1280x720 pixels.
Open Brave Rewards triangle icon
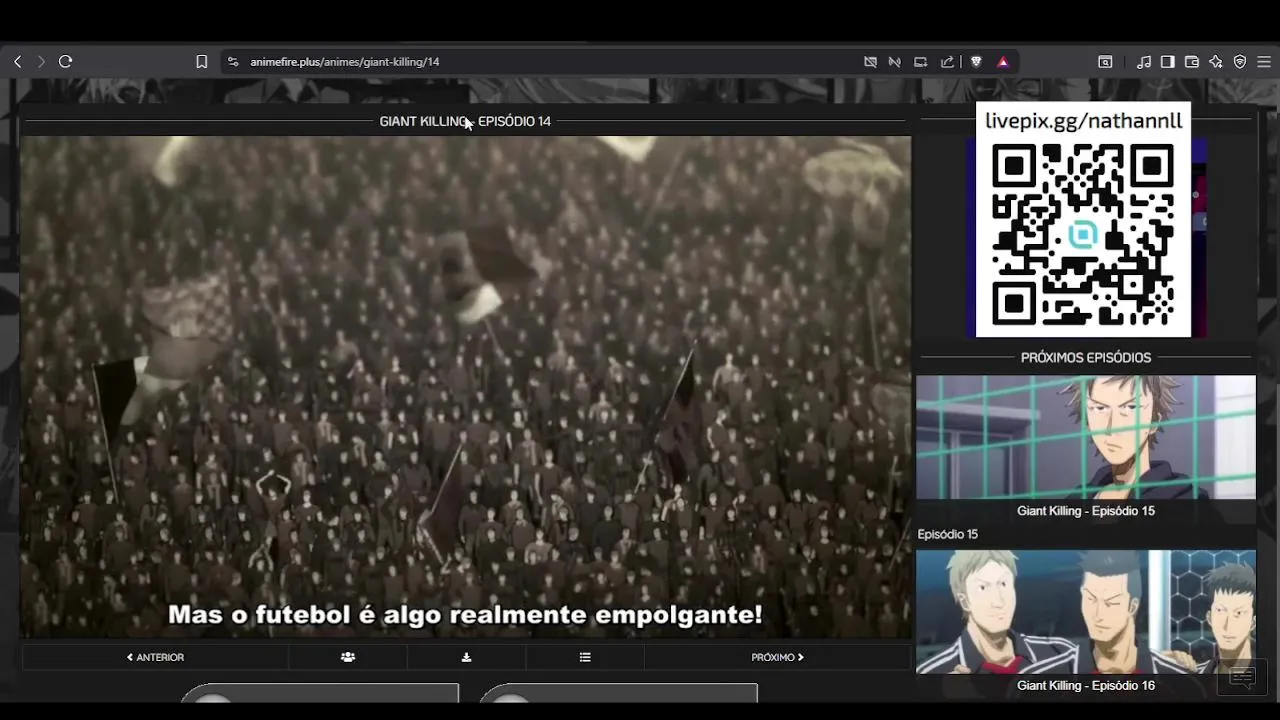(x=1003, y=62)
